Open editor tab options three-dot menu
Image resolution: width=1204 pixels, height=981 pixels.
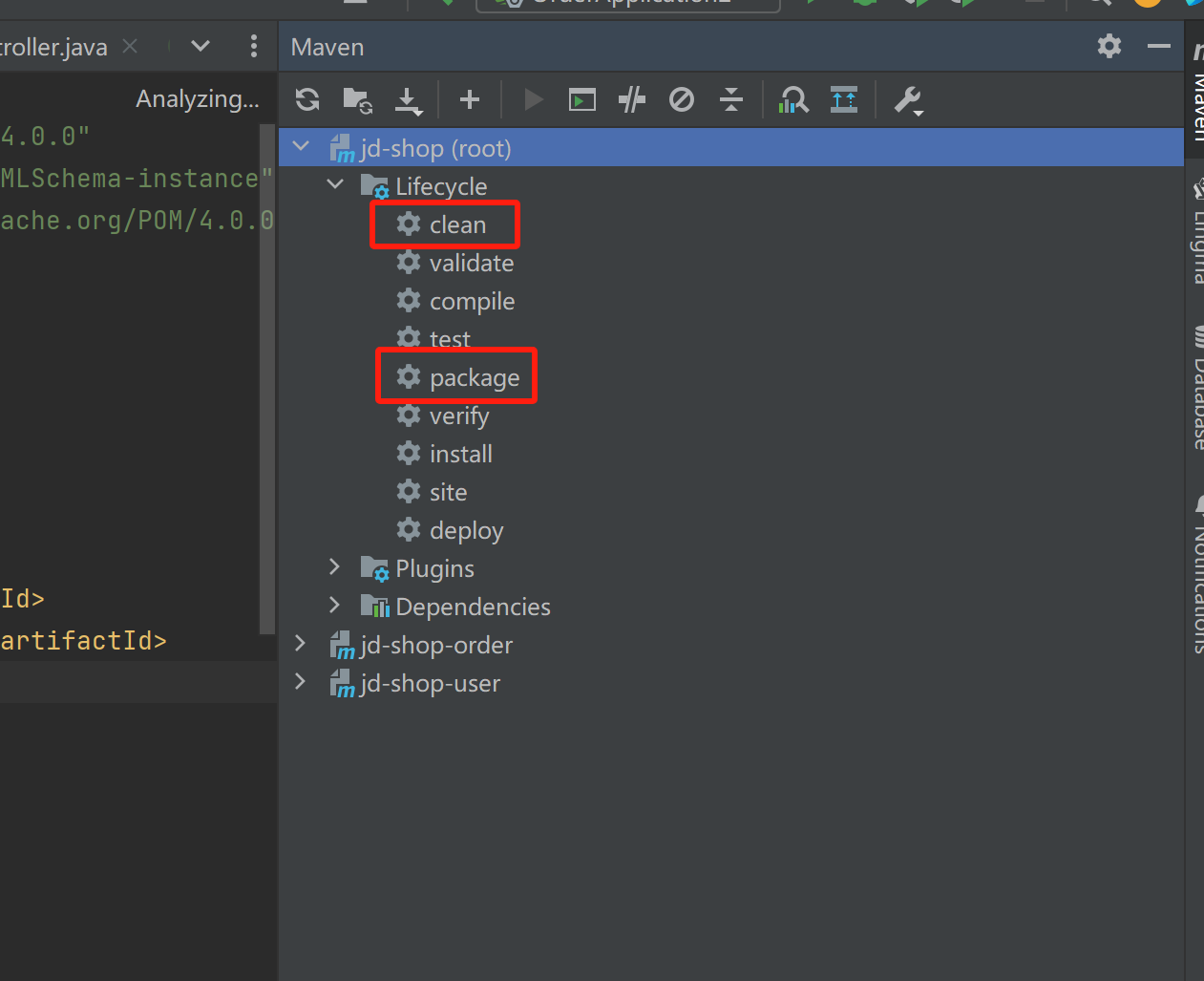[x=253, y=46]
